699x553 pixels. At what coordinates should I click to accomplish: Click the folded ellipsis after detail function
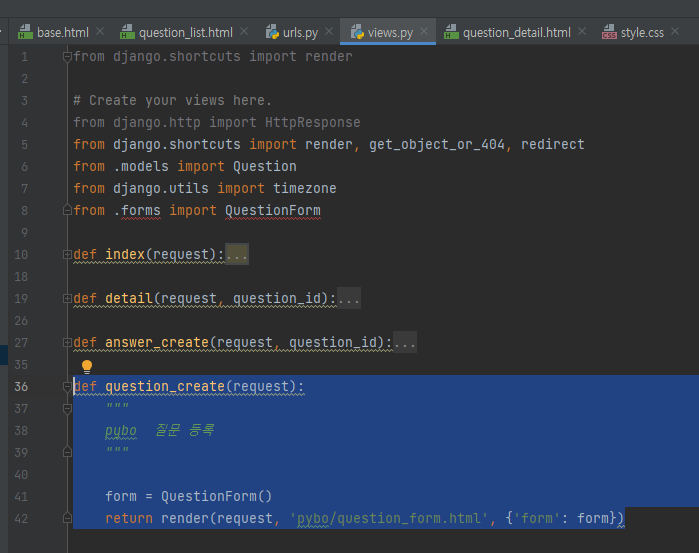click(x=349, y=299)
